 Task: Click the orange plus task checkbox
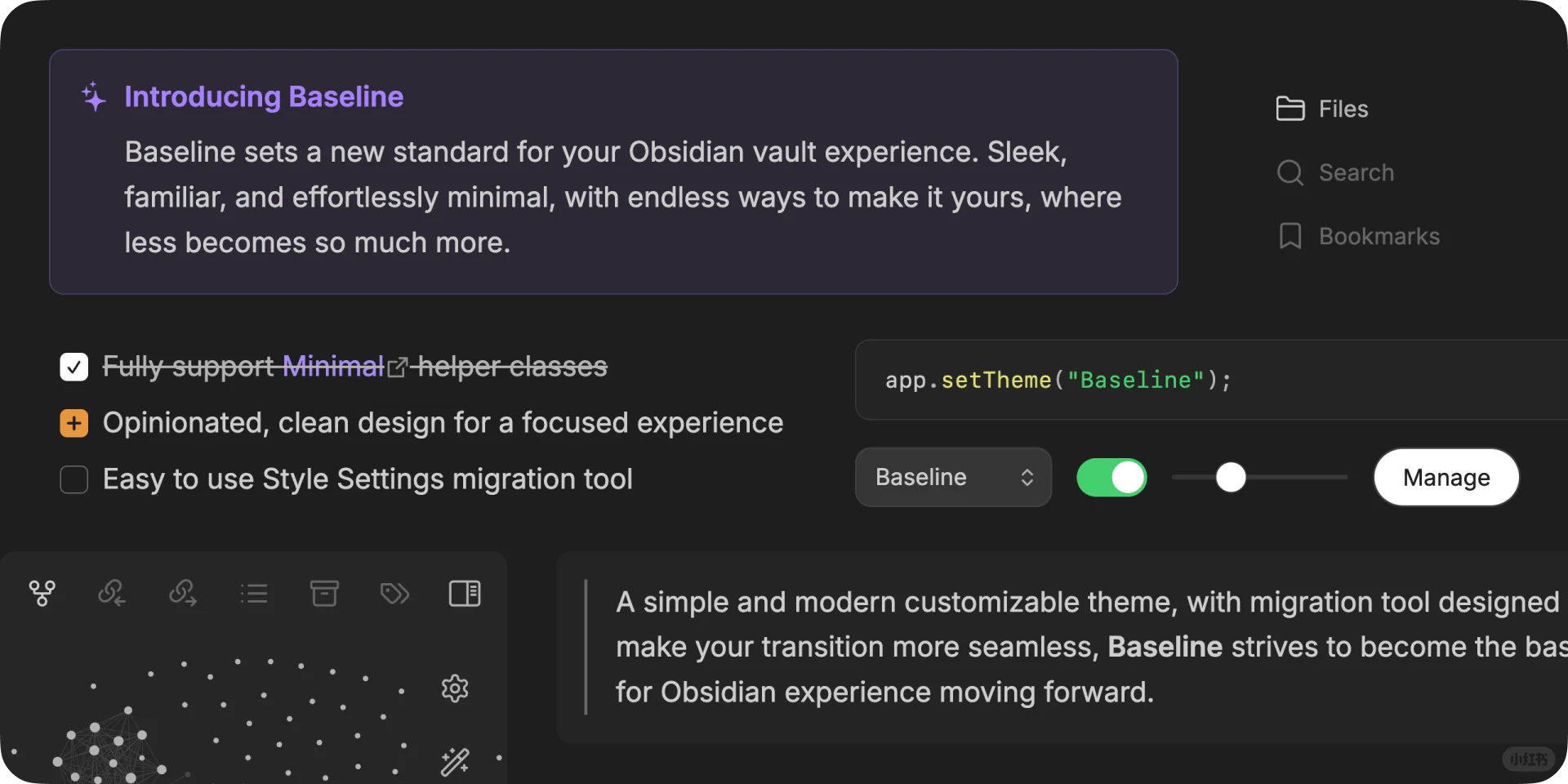click(74, 423)
